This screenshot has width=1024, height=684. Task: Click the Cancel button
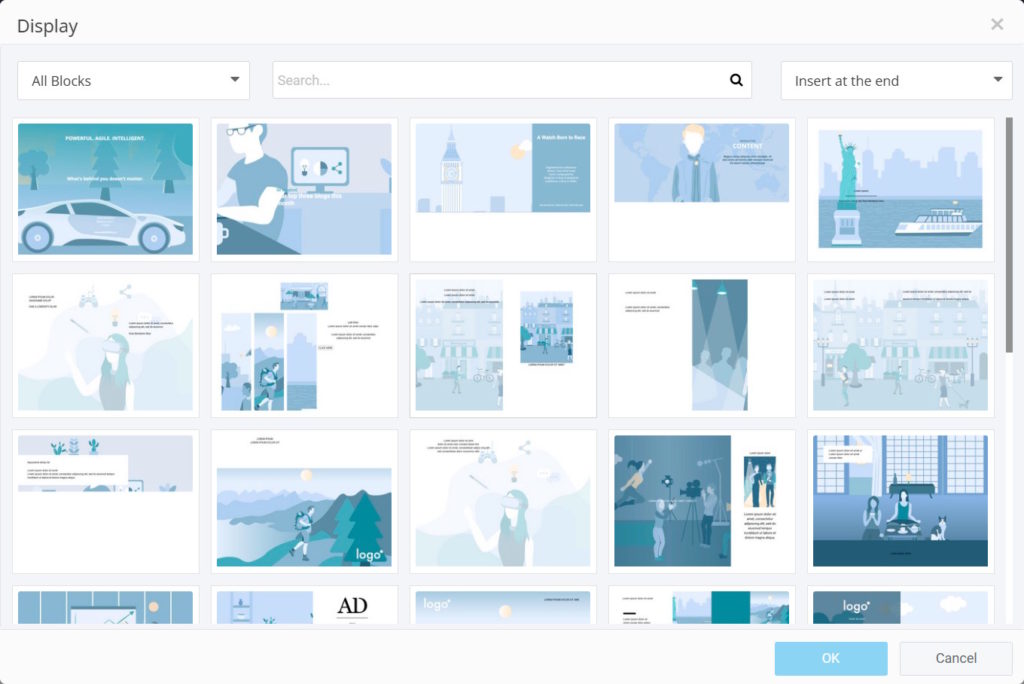tap(955, 658)
